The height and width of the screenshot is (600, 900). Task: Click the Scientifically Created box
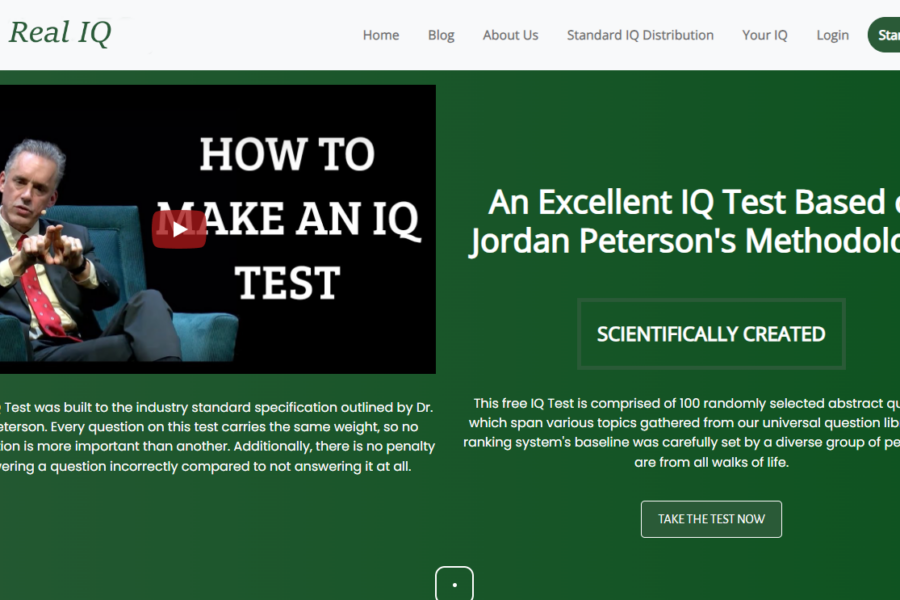coord(711,334)
